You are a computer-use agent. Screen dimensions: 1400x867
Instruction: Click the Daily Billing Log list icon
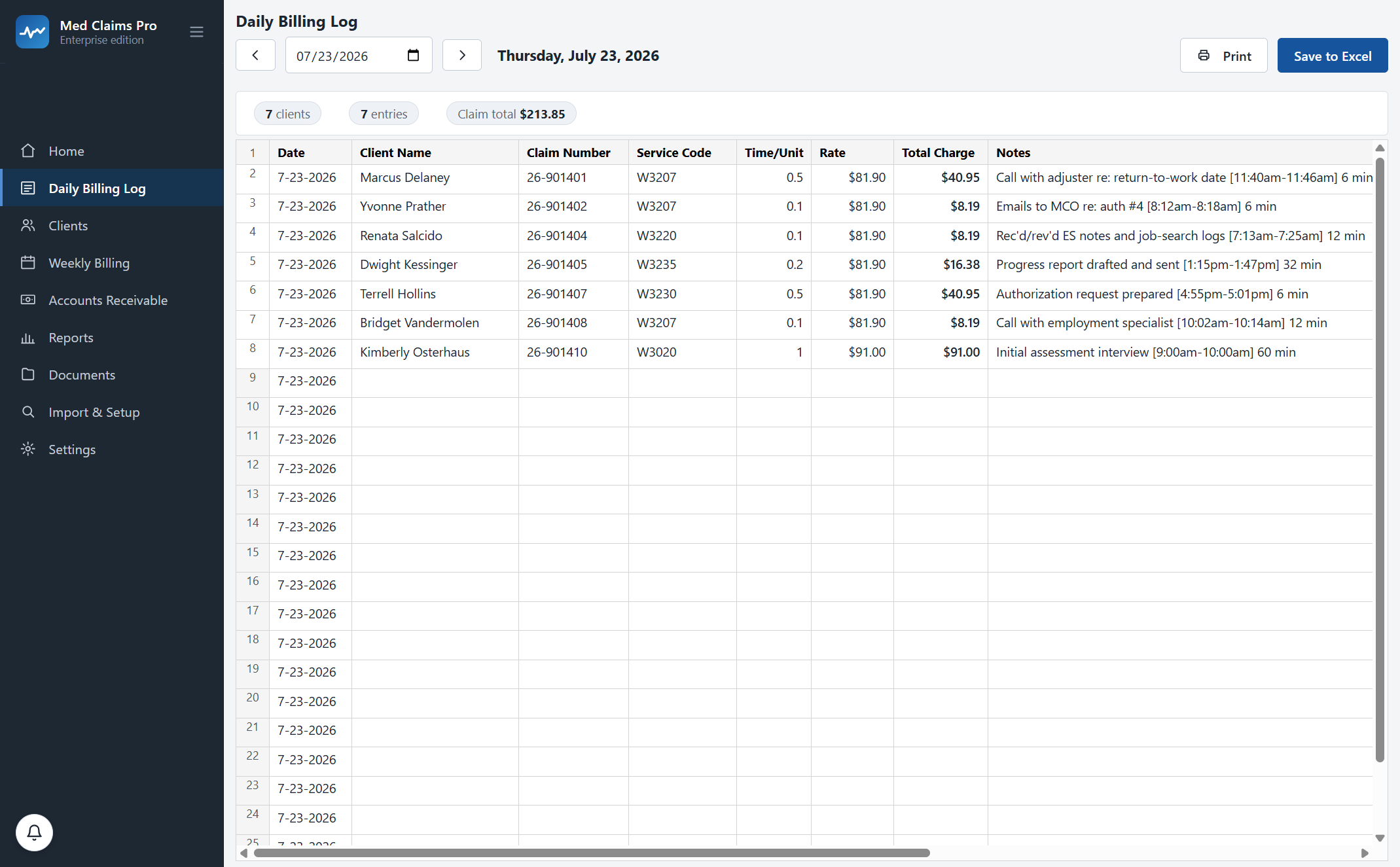coord(27,188)
